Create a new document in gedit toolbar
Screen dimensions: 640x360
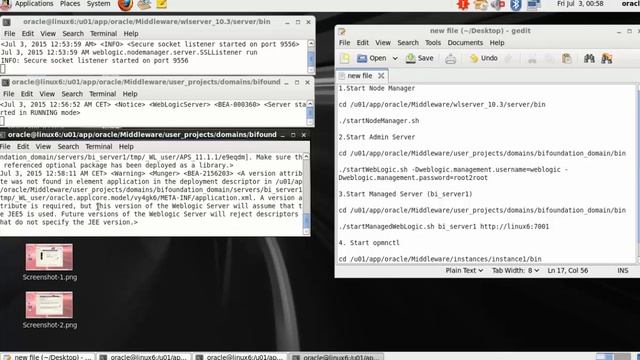(x=345, y=58)
